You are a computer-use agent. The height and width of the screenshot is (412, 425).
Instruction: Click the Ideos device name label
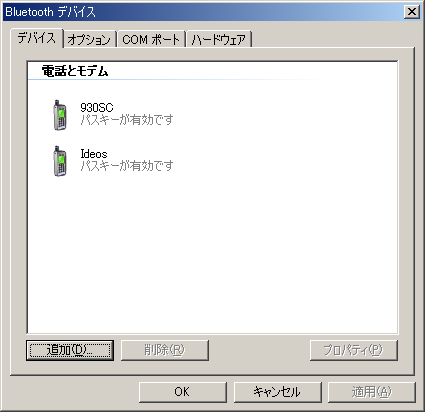pyautogui.click(x=94, y=154)
